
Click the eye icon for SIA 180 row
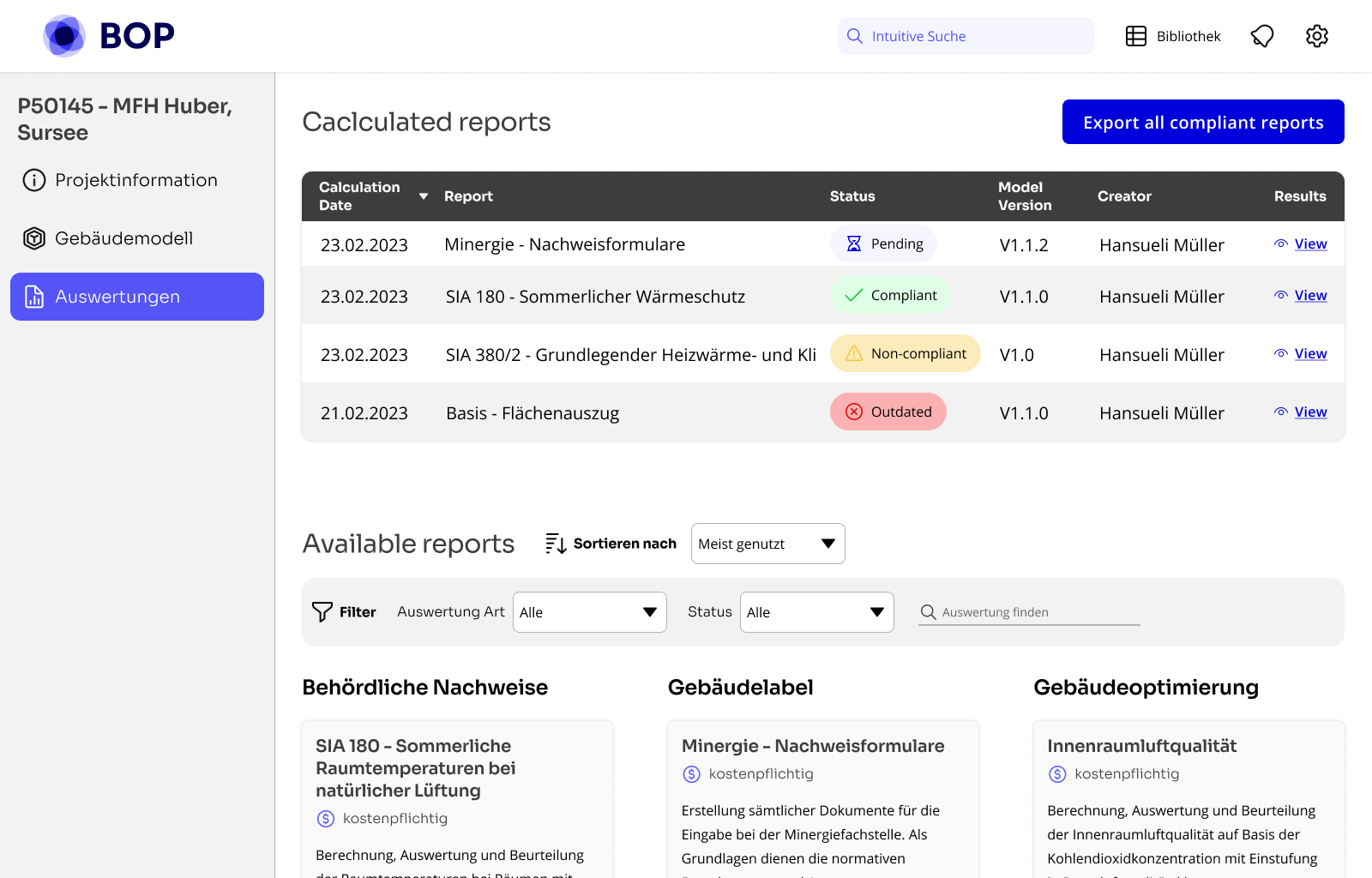click(x=1281, y=296)
